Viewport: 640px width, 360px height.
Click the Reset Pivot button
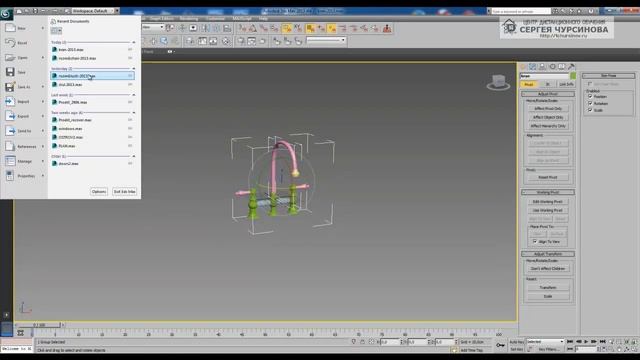548,177
